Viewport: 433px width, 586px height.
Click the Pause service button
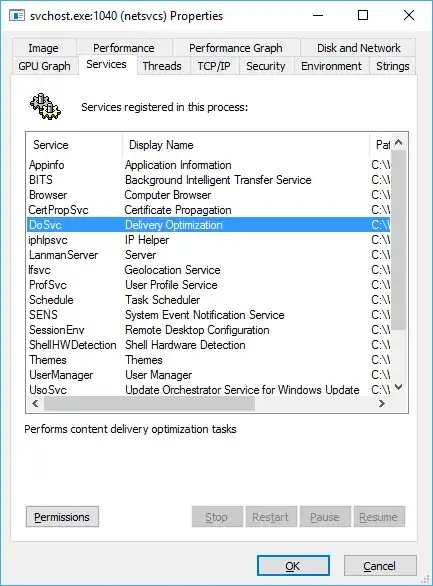click(x=325, y=517)
